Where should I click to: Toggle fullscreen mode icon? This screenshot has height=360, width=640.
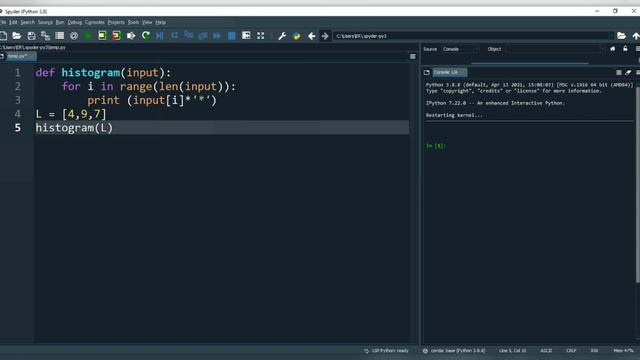click(260, 36)
